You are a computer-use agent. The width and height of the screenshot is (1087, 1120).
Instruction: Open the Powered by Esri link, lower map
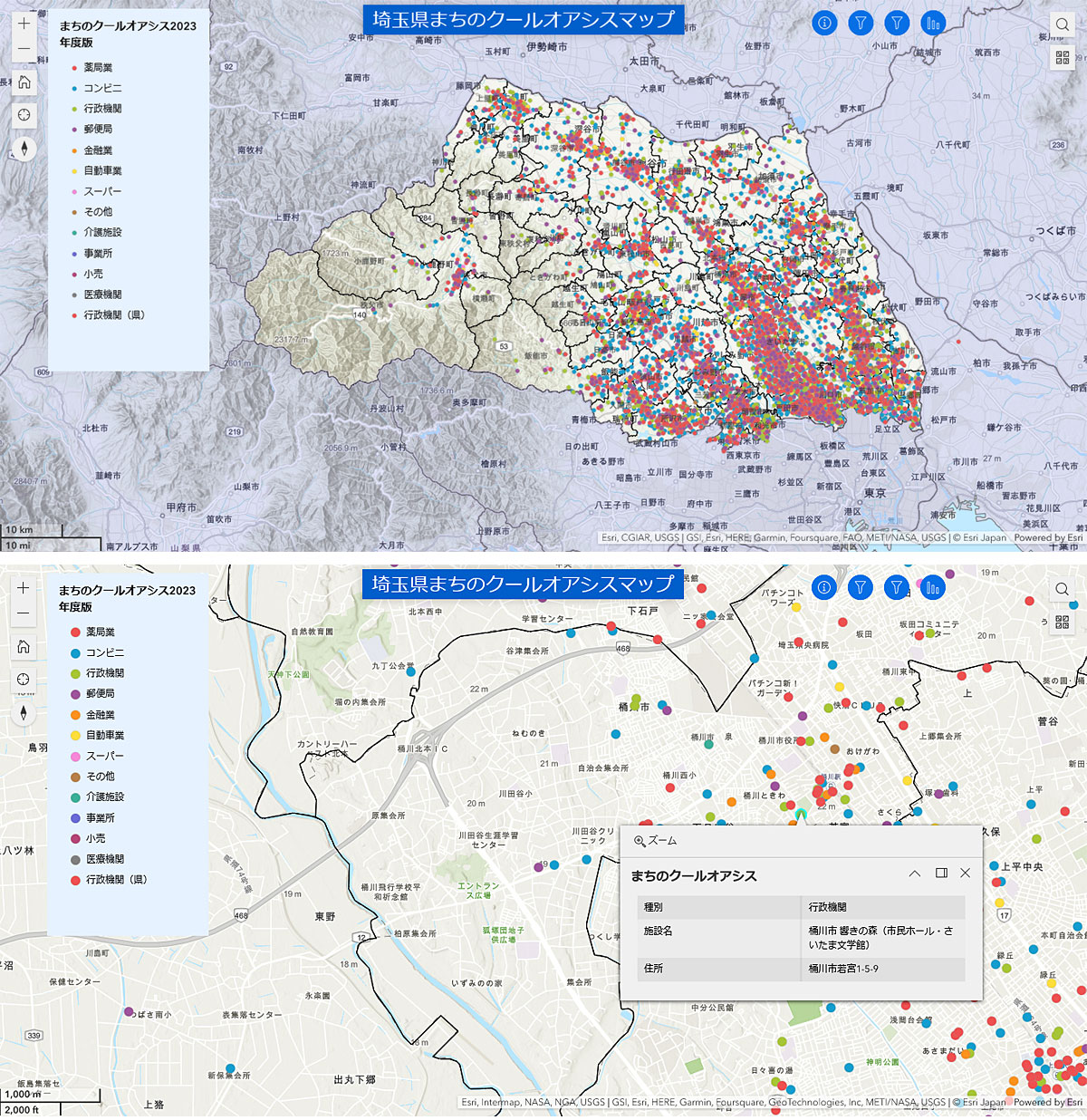click(1048, 1103)
